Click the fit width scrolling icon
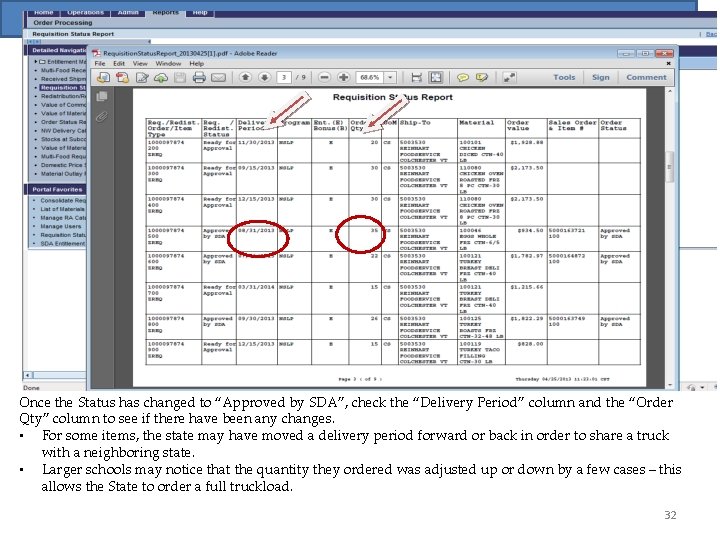Image resolution: width=720 pixels, height=540 pixels. pos(416,78)
